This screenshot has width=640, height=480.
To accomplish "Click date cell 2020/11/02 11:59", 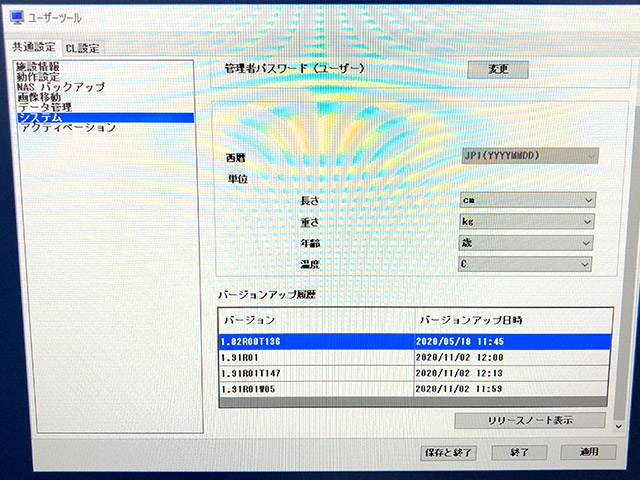I will click(510, 389).
